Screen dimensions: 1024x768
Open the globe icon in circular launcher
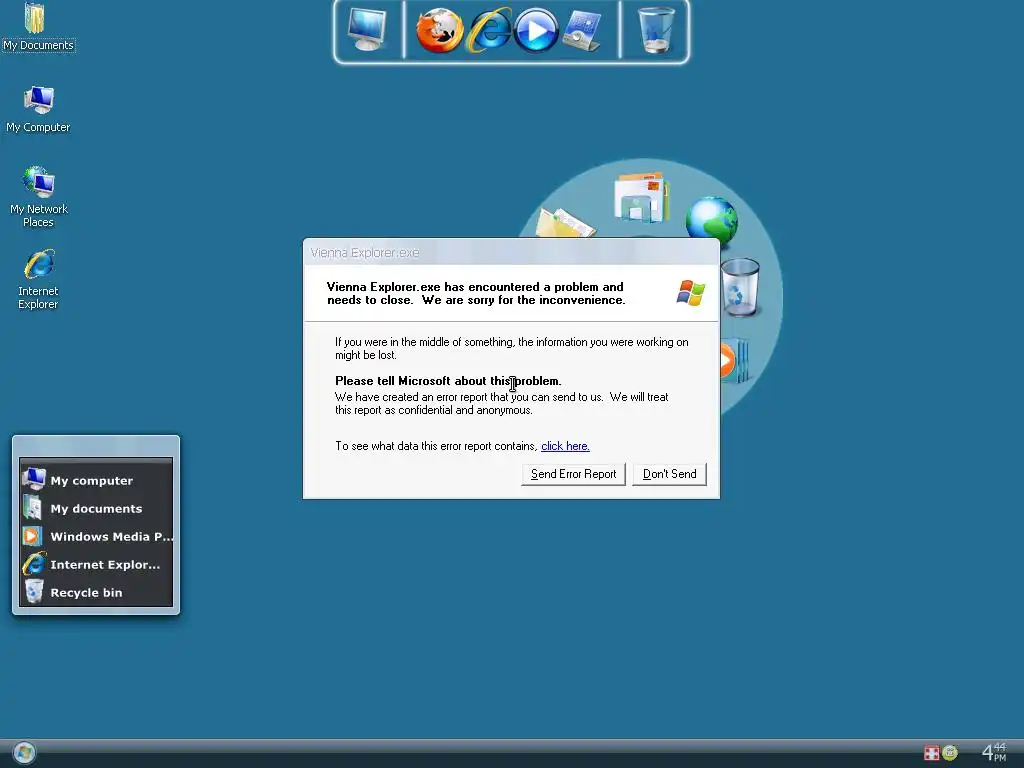(711, 220)
